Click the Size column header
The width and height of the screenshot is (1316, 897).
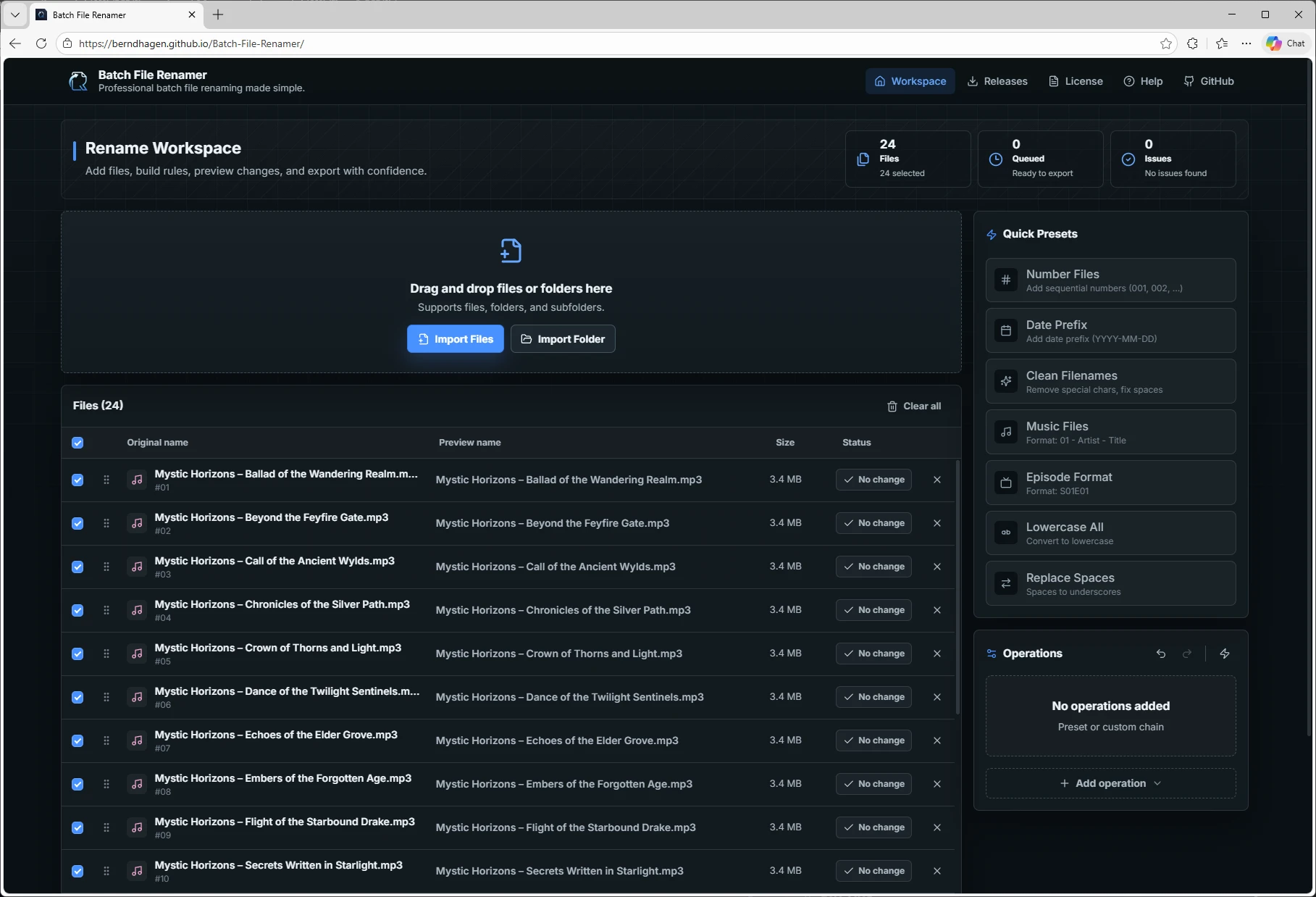tap(785, 443)
